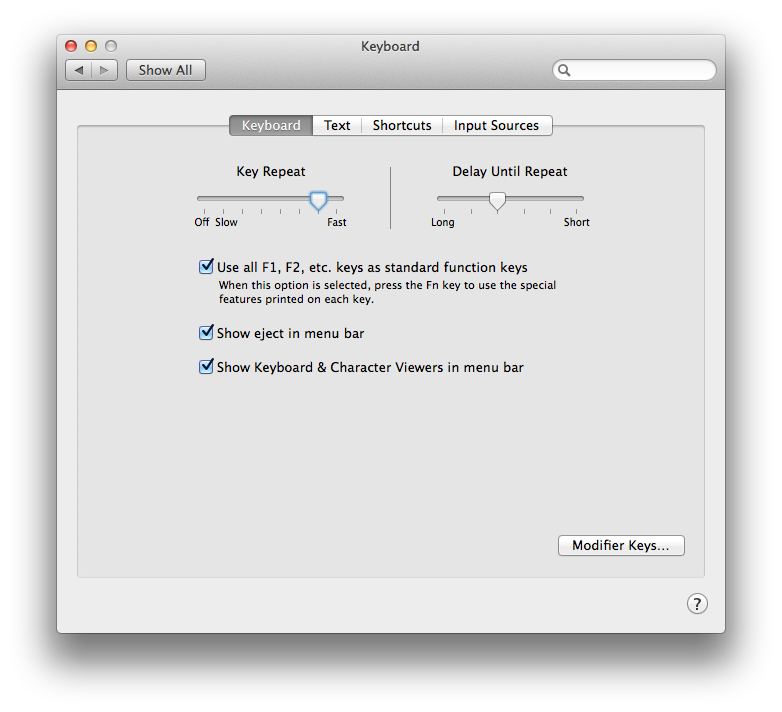Close the Keyboard window with red button
782x712 pixels.
[x=71, y=46]
